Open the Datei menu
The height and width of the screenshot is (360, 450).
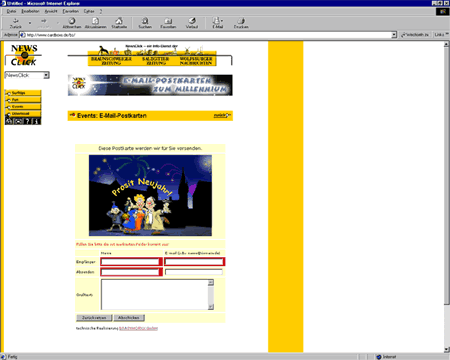[x=11, y=11]
